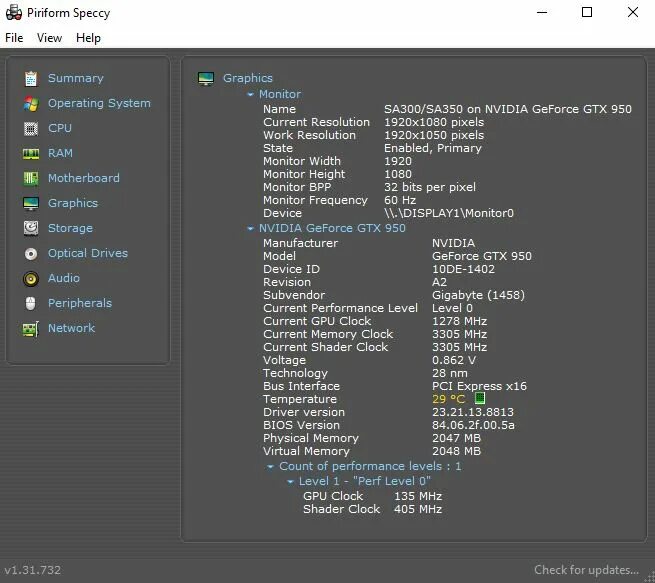
Task: Go to Operating System section
Action: coord(99,103)
